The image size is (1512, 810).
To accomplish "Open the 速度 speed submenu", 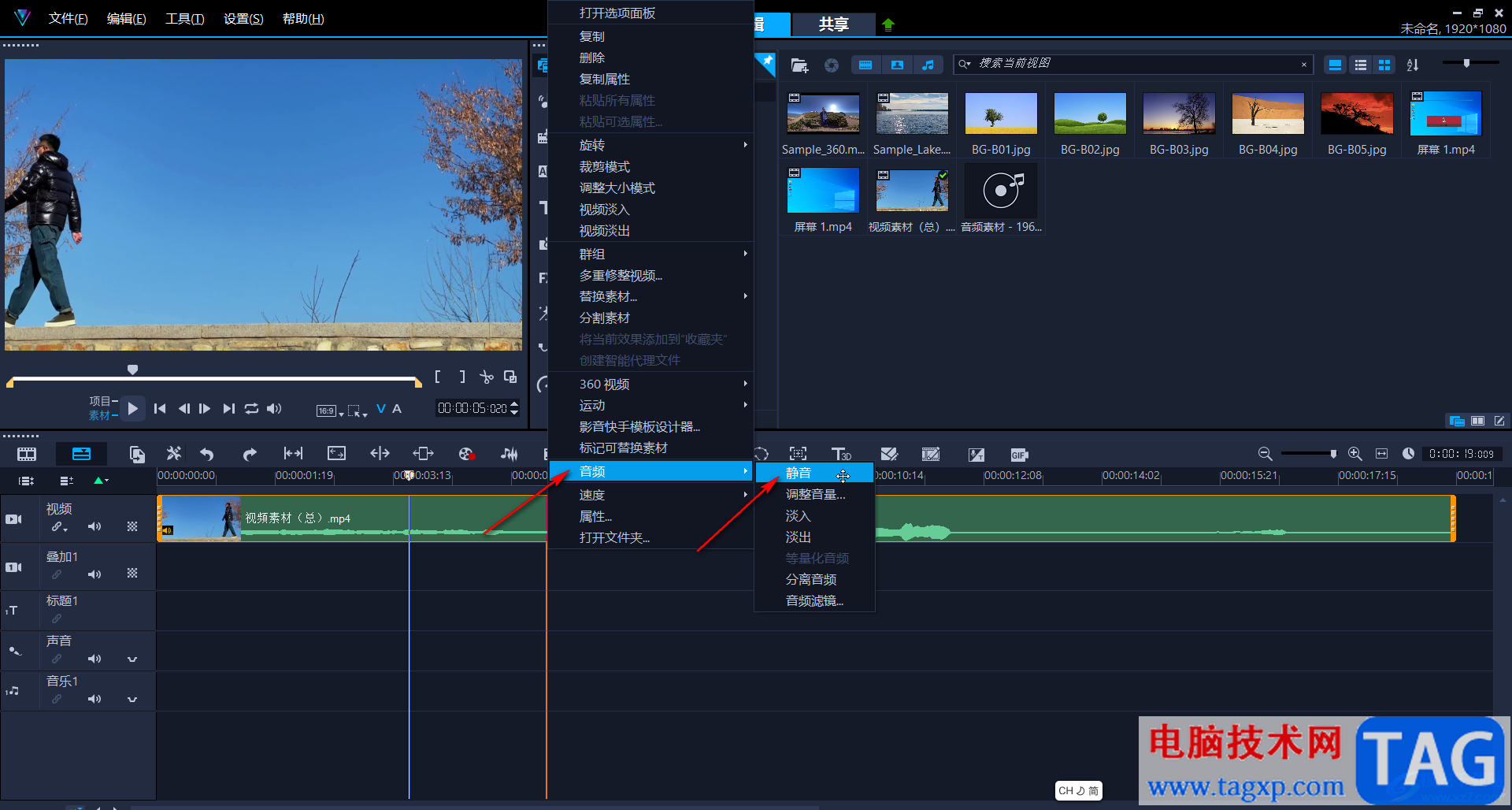I will 651,495.
